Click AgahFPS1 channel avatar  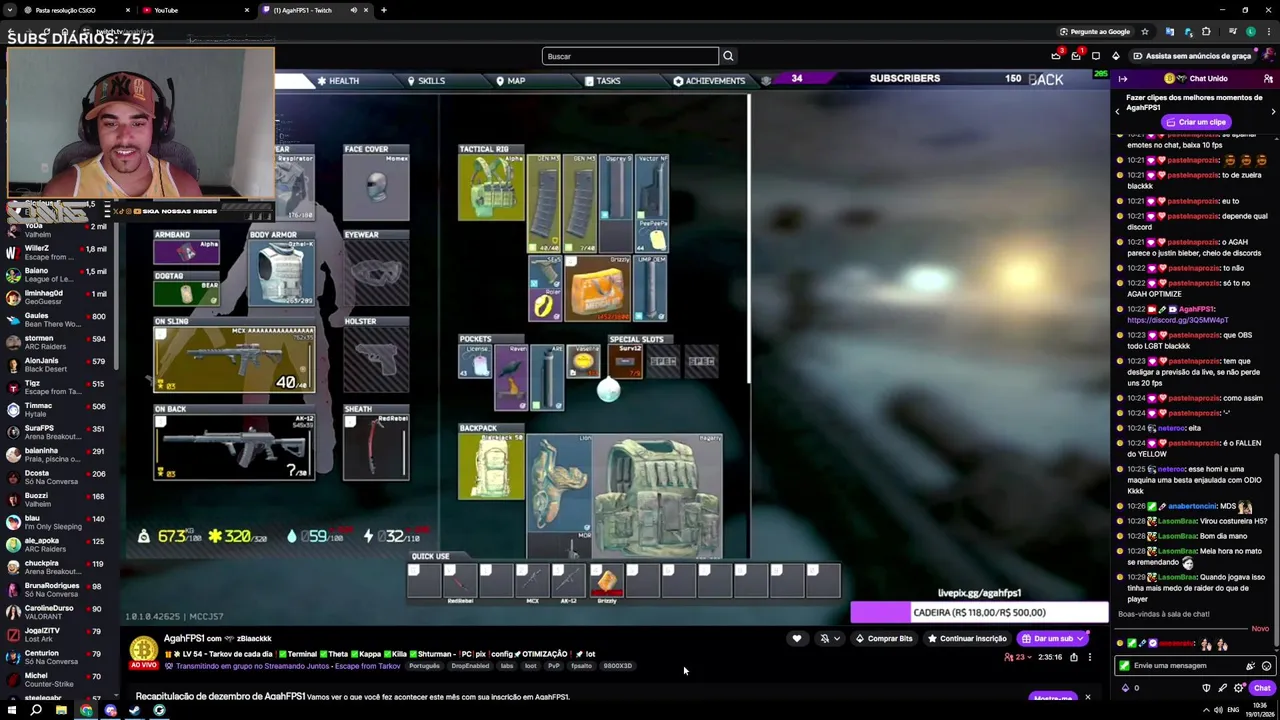(144, 649)
